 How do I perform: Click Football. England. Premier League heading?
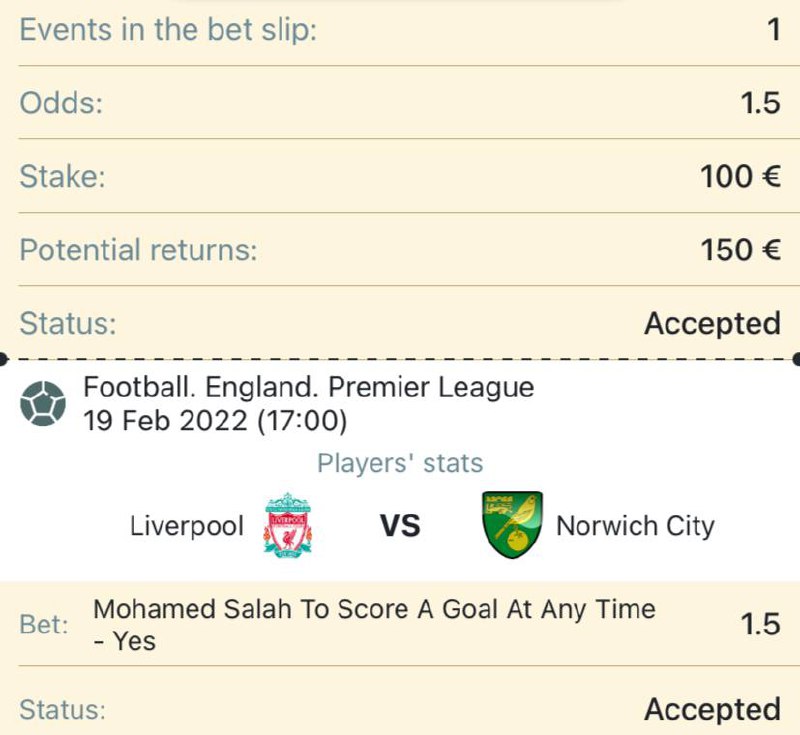point(309,387)
